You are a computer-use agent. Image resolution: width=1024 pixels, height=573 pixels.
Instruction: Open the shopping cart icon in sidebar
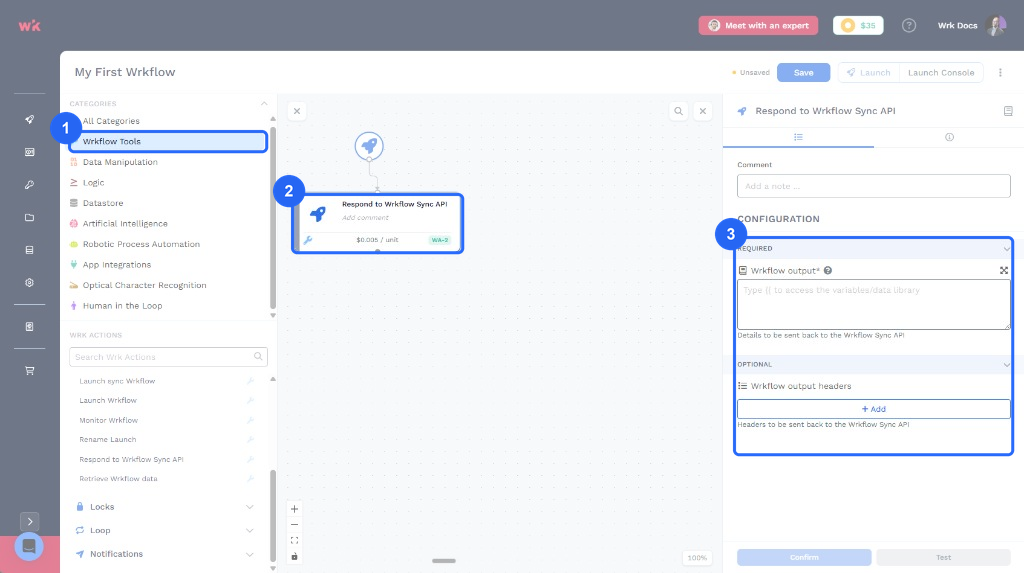coord(29,370)
